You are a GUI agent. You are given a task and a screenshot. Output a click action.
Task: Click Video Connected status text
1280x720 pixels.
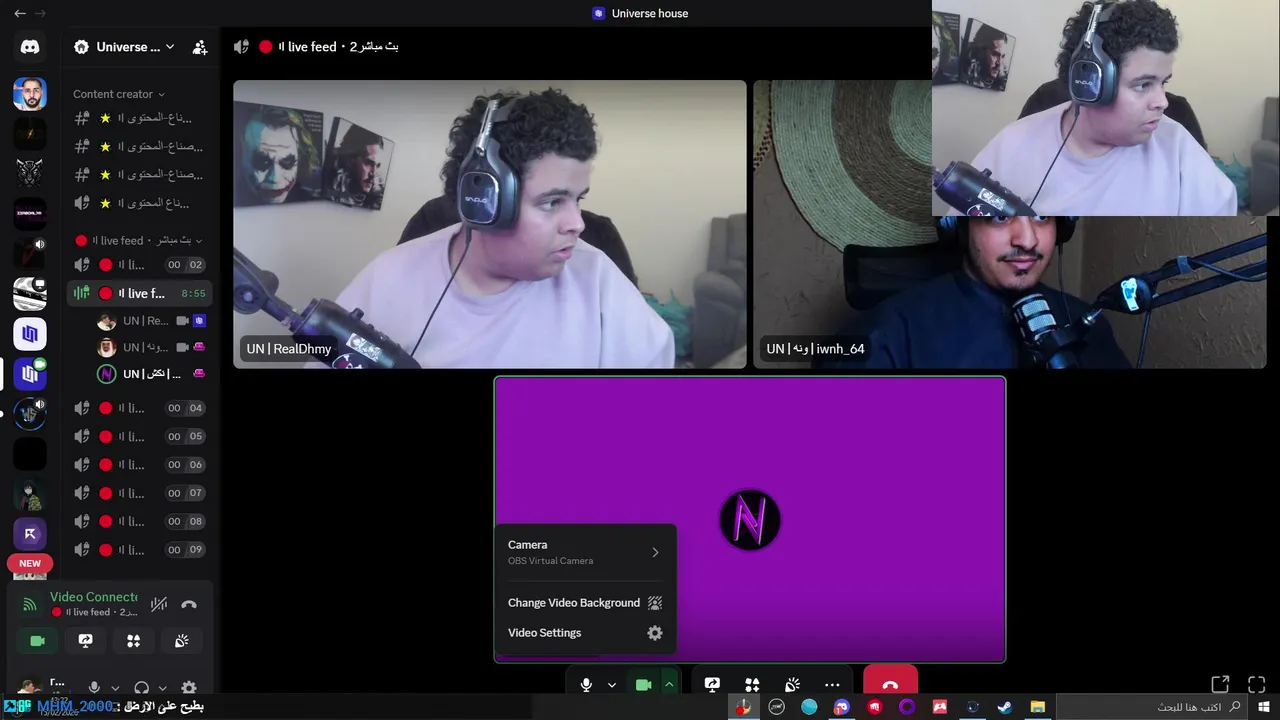point(94,597)
